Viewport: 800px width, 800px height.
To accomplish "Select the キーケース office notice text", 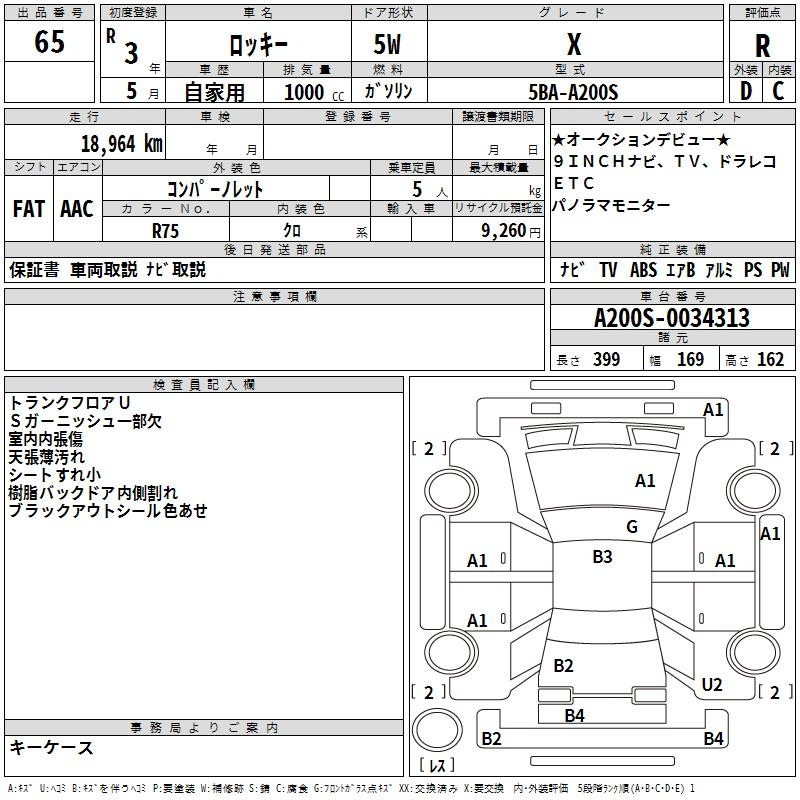I will tap(52, 747).
